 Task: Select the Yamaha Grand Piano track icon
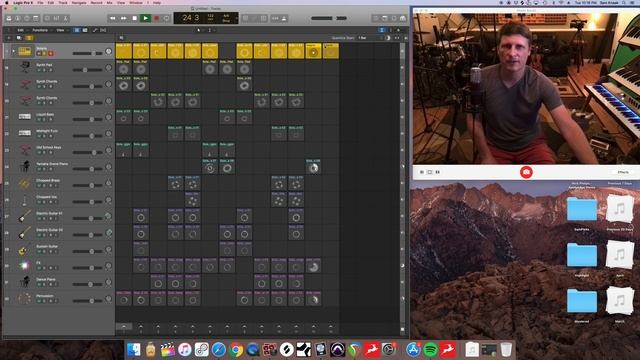click(x=24, y=166)
